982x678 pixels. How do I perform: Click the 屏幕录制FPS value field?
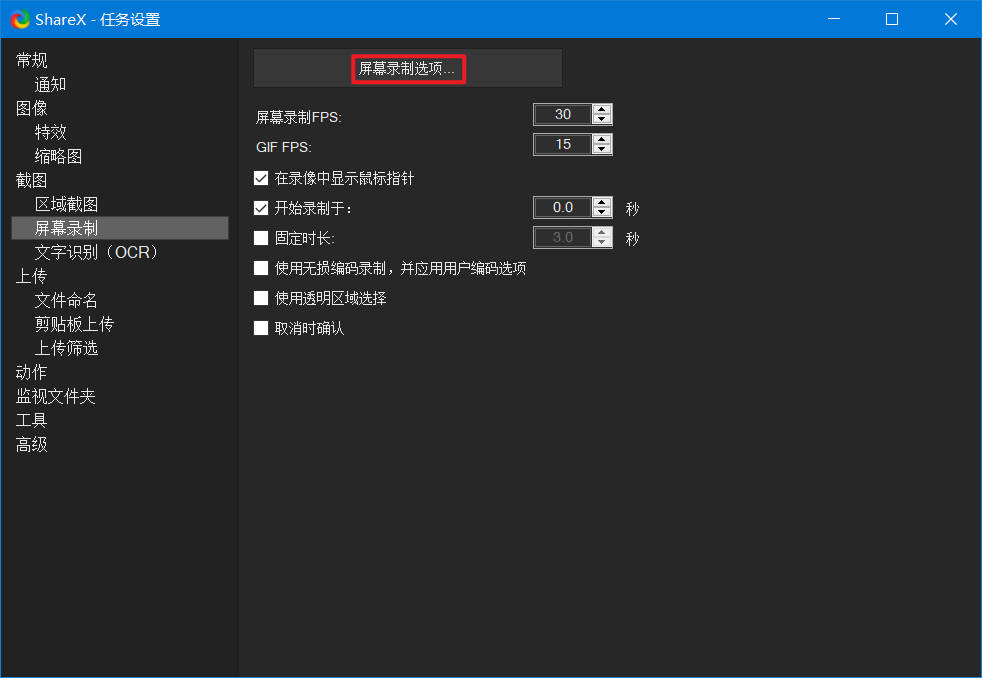pyautogui.click(x=562, y=115)
